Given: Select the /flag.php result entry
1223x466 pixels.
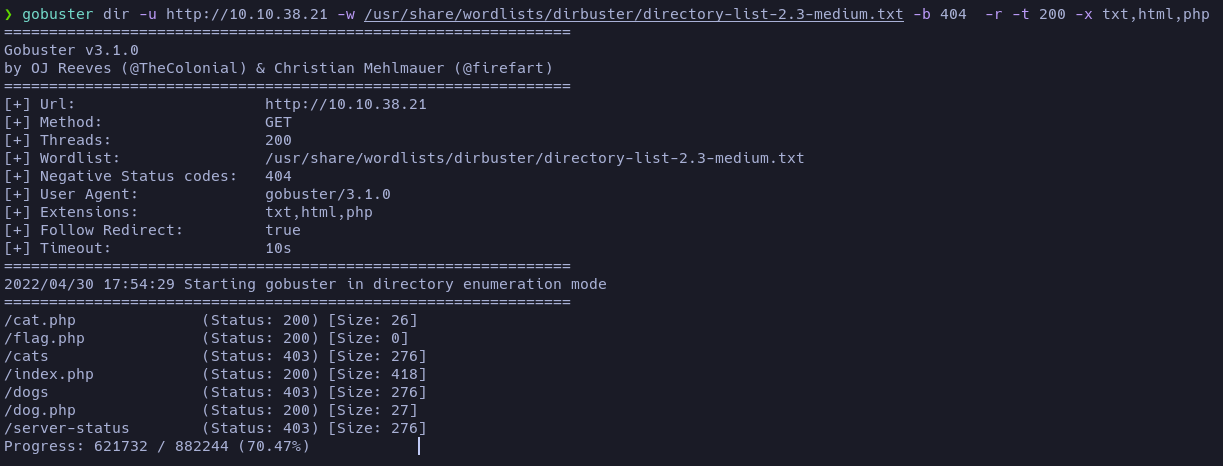Looking at the screenshot, I should [207, 338].
